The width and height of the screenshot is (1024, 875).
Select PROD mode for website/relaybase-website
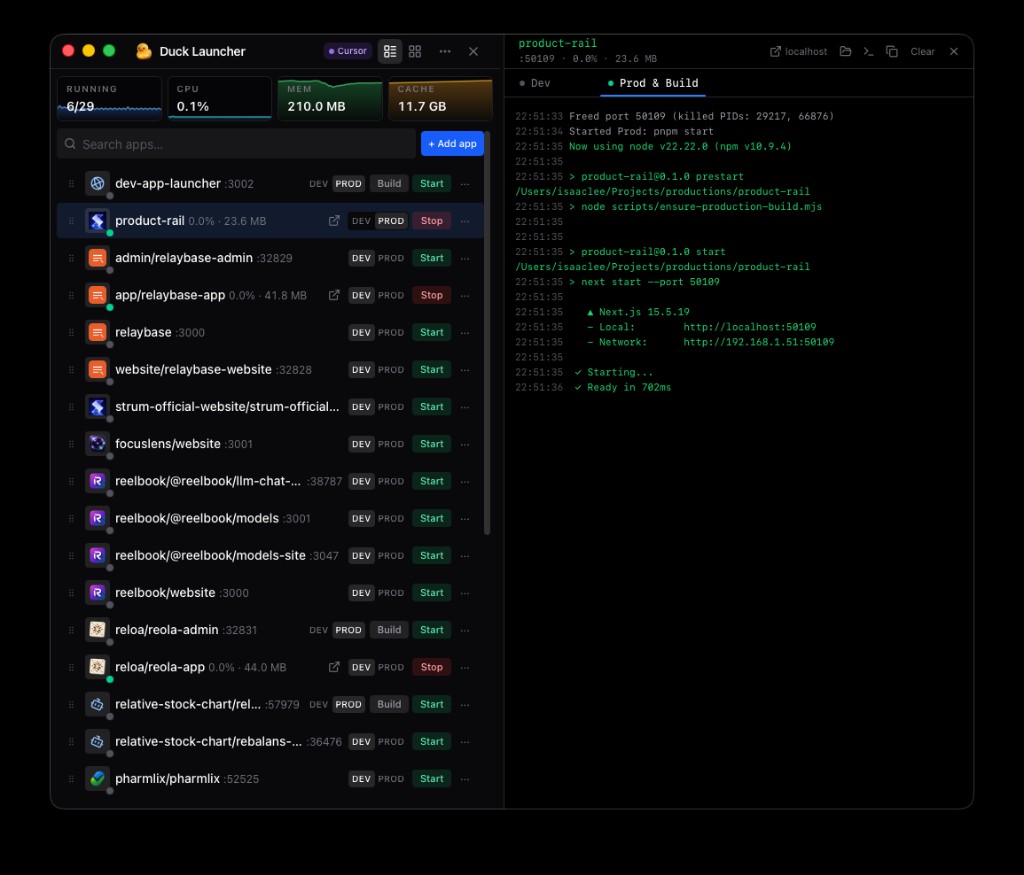tap(391, 370)
